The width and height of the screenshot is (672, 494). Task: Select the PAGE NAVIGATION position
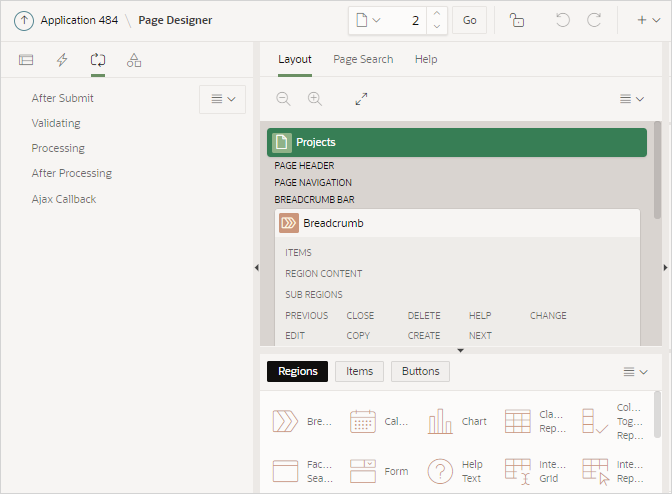[313, 183]
